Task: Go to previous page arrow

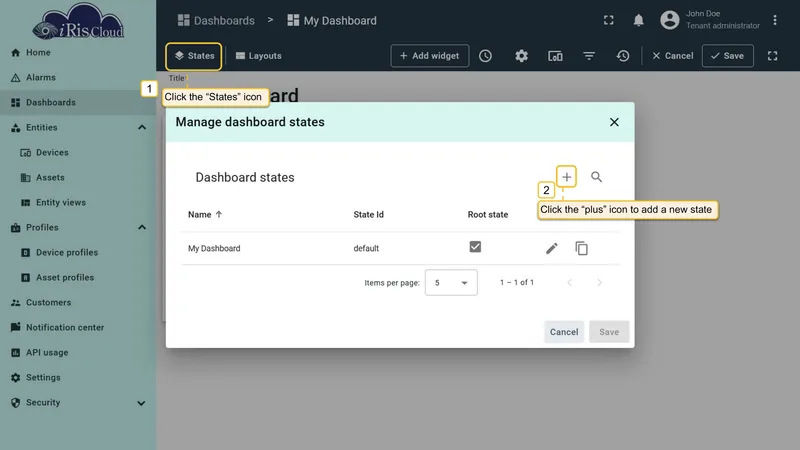Action: 570,283
